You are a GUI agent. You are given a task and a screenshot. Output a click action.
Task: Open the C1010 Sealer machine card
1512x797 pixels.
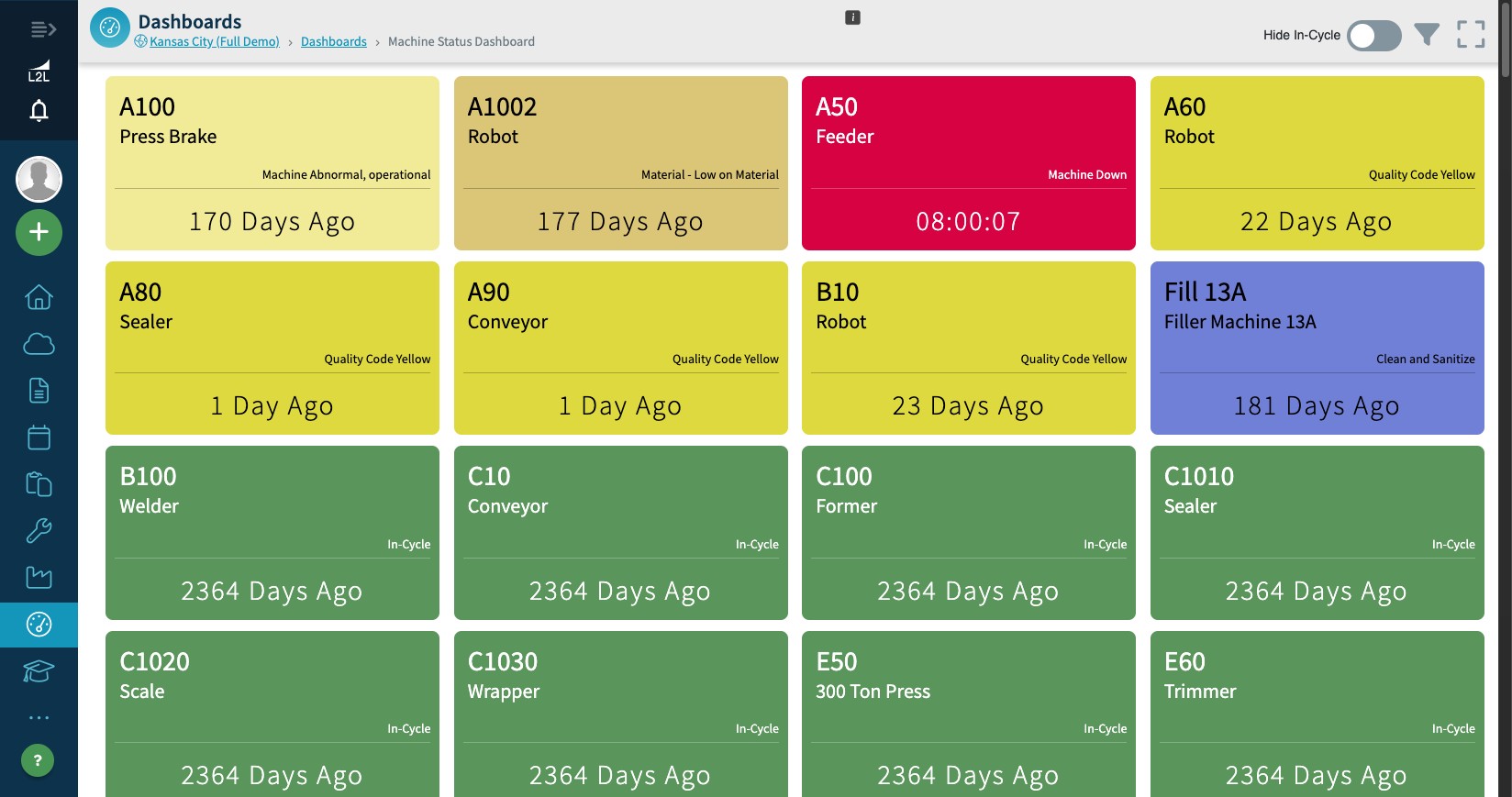1317,533
